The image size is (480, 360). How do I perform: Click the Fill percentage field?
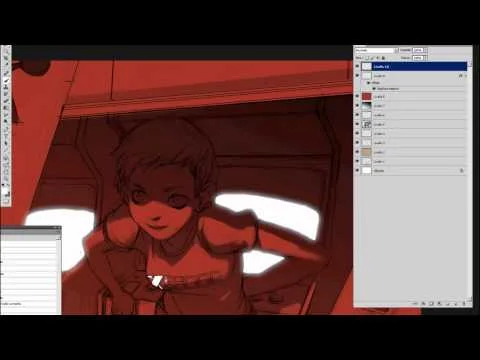click(x=418, y=58)
